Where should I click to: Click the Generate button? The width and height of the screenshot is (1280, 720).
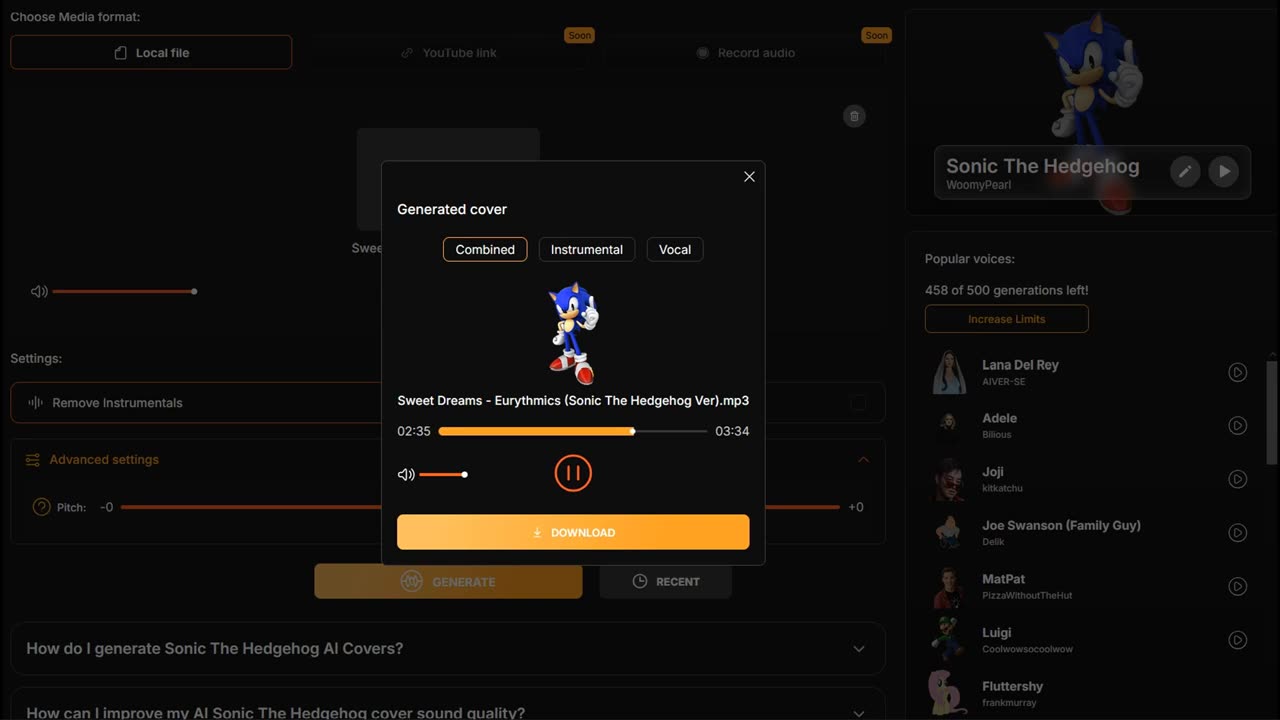pos(448,581)
